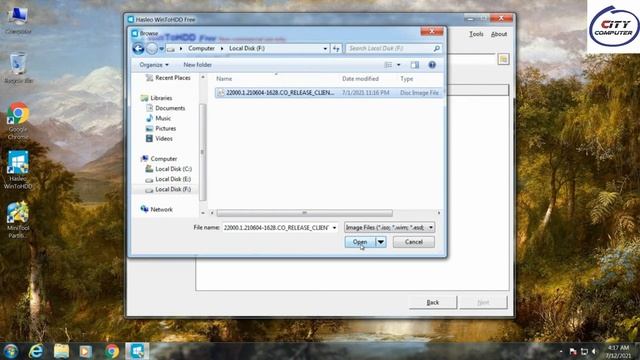Select Local Disk (C:) in navigation pane
The image size is (640, 360).
pos(169,169)
